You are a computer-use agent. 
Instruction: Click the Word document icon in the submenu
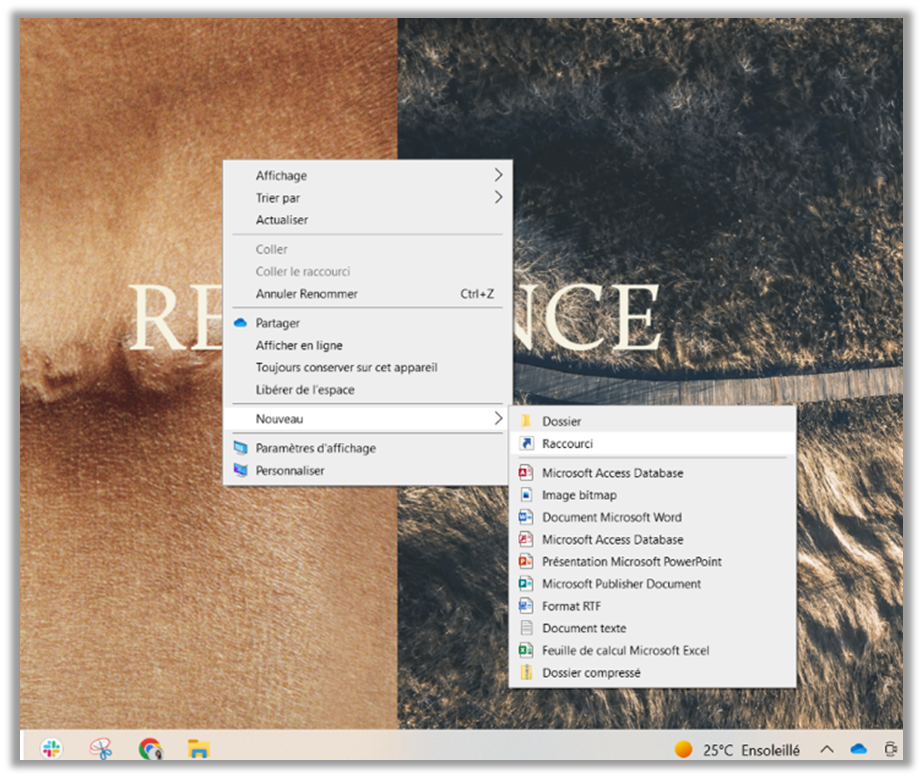pos(525,517)
